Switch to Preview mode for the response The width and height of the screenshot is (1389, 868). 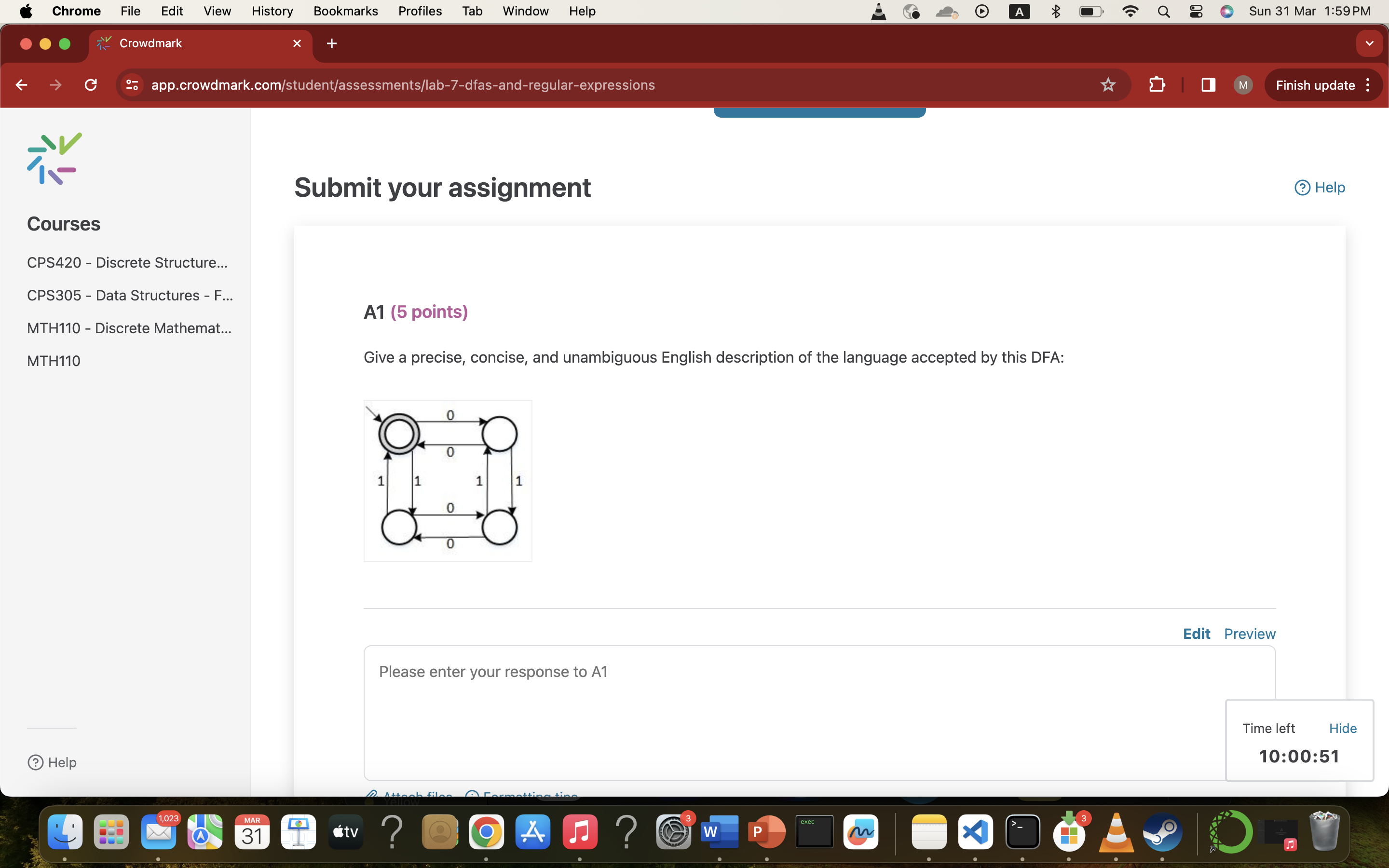coord(1250,633)
